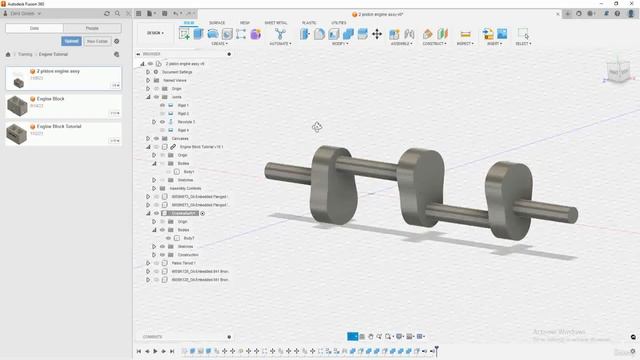Select the Move/Copy arrows tool
Screen dimensions: 640x360
coord(377,34)
